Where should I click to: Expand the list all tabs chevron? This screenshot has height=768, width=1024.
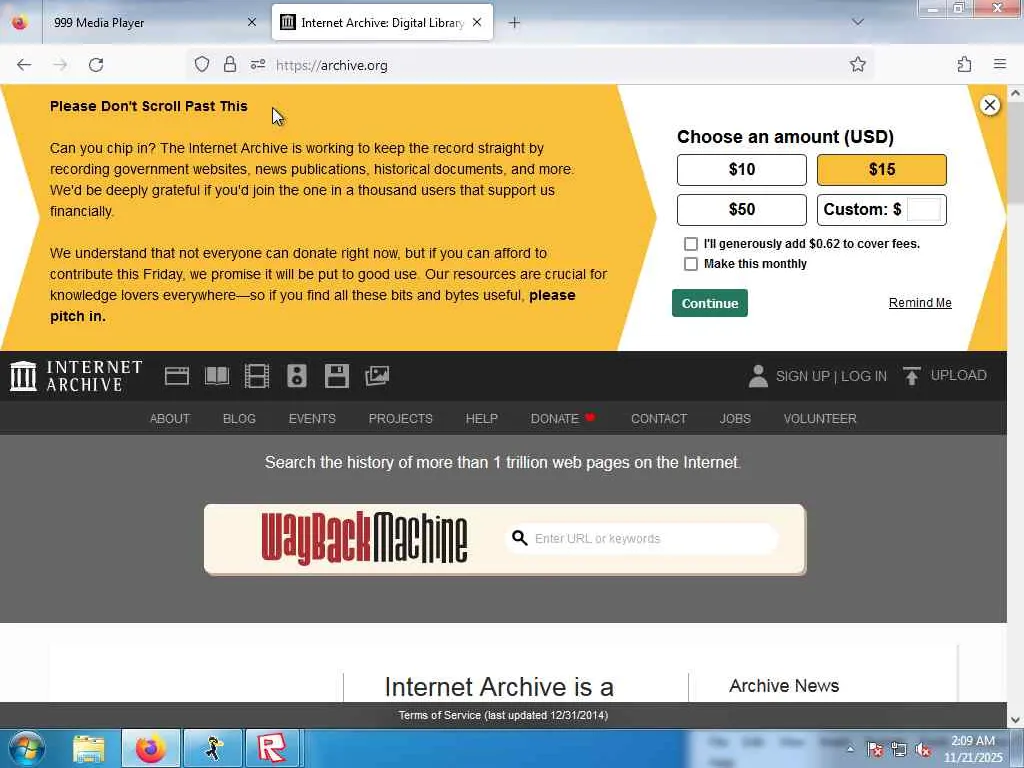[857, 22]
